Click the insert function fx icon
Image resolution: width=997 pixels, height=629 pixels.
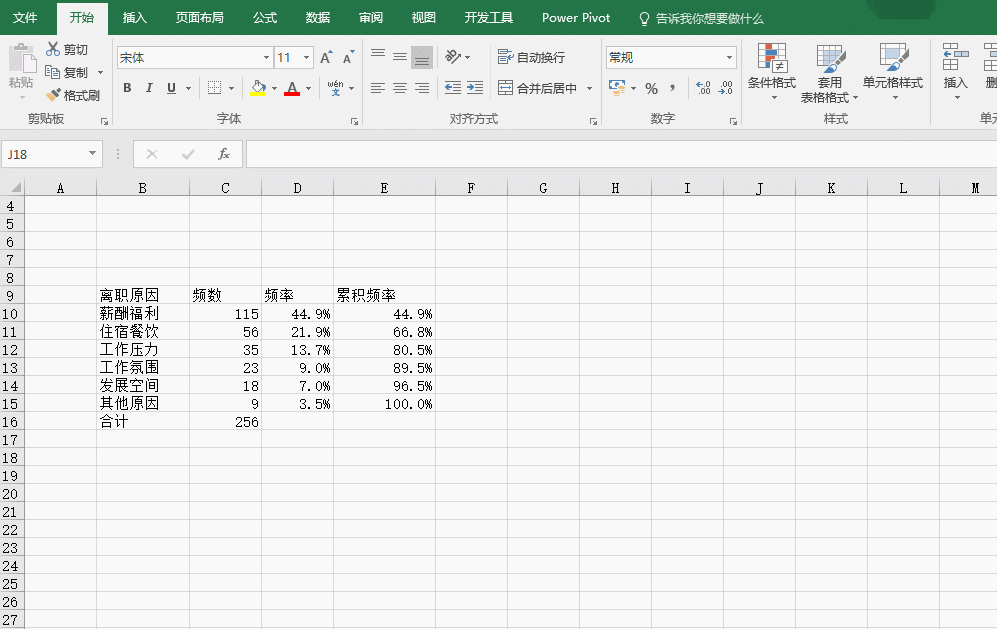pyautogui.click(x=224, y=154)
